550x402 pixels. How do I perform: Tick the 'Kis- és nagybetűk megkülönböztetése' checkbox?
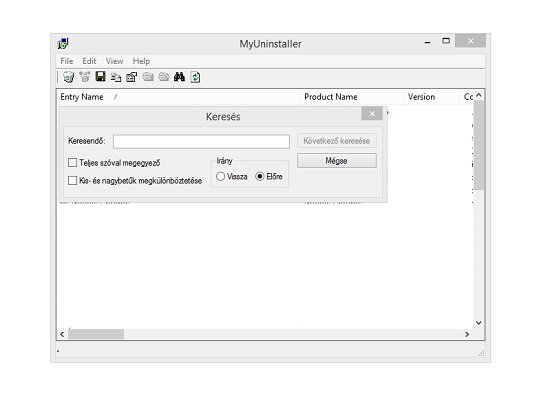click(73, 180)
